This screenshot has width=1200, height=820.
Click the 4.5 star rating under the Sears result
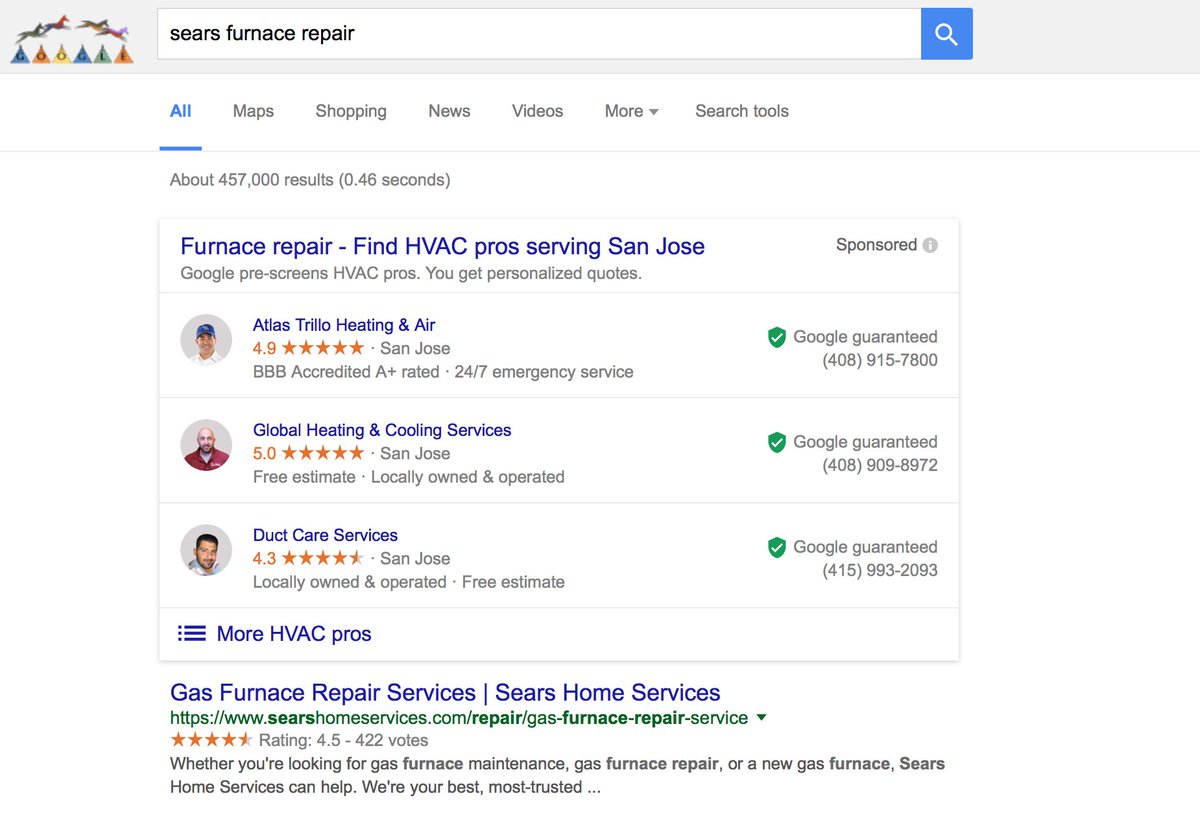pos(212,740)
